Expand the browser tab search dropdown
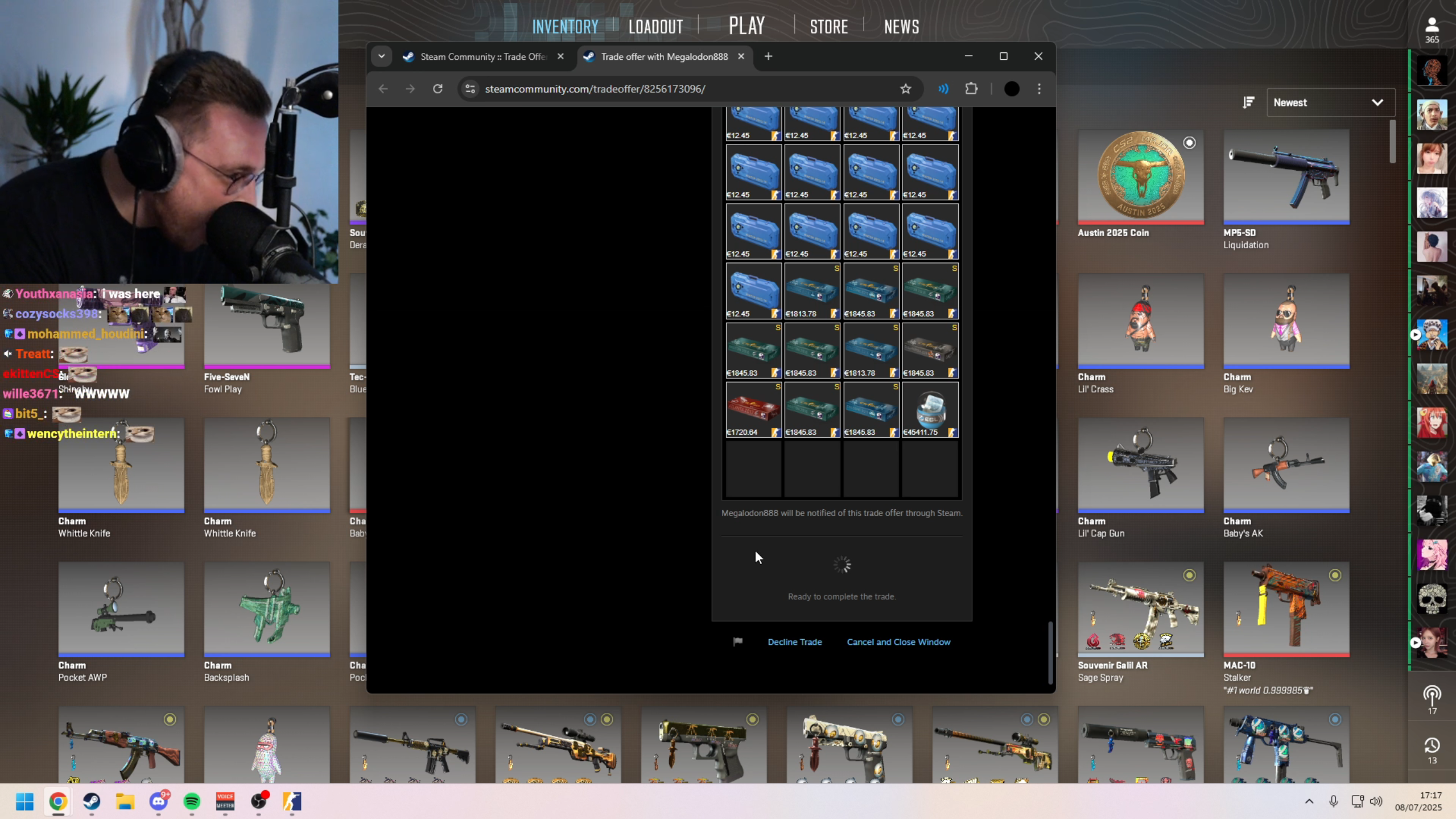The height and width of the screenshot is (819, 1456). pos(382,56)
